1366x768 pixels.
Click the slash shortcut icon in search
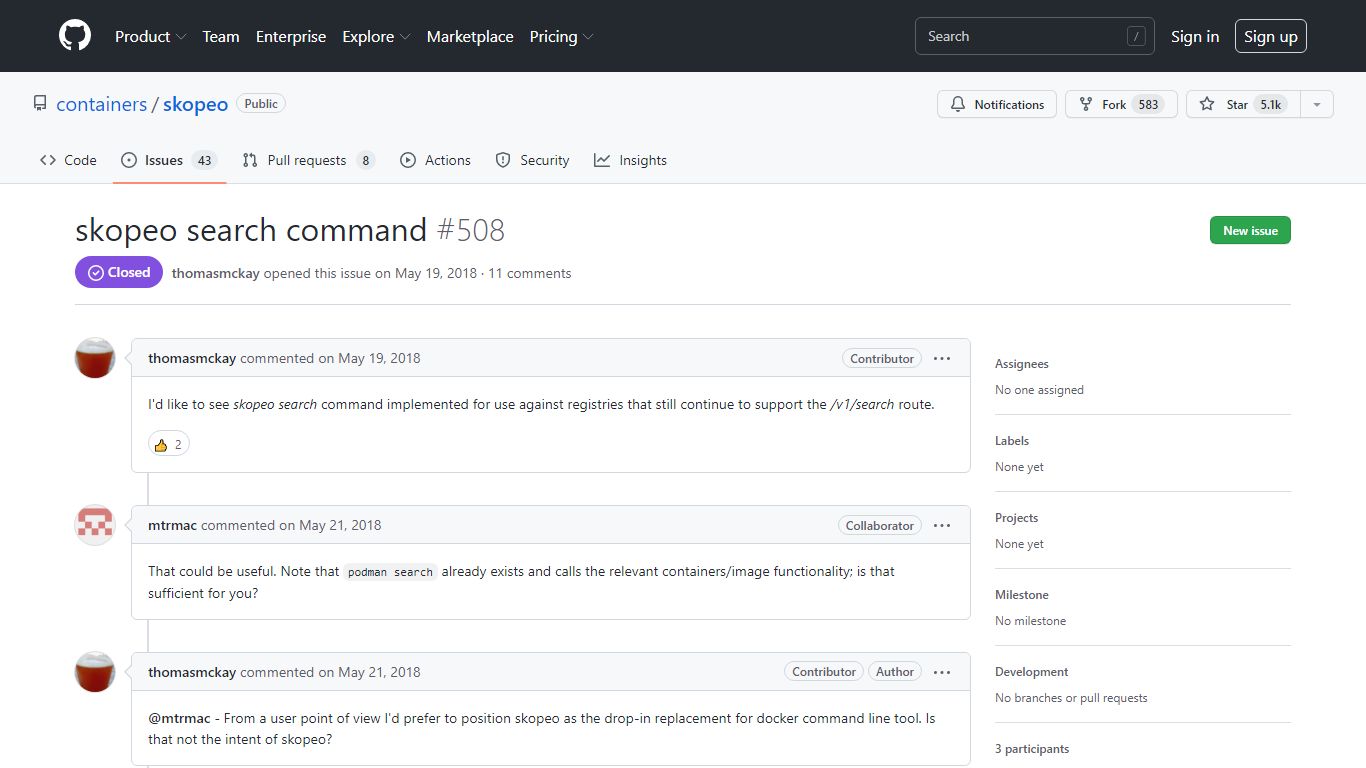pyautogui.click(x=1136, y=37)
